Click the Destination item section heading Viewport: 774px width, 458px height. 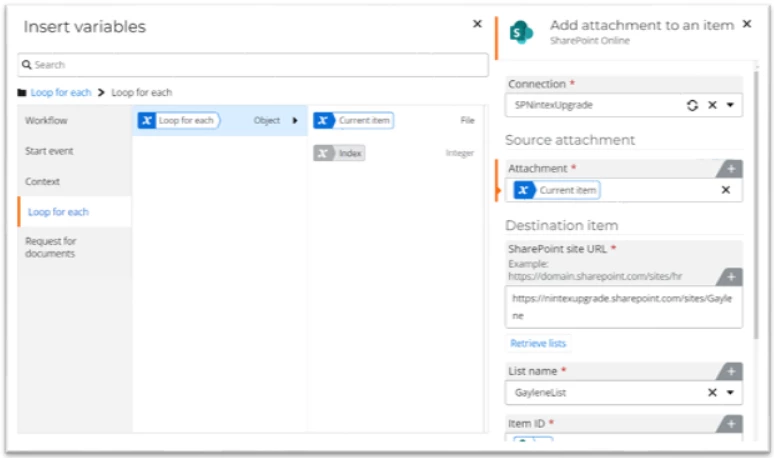(561, 226)
